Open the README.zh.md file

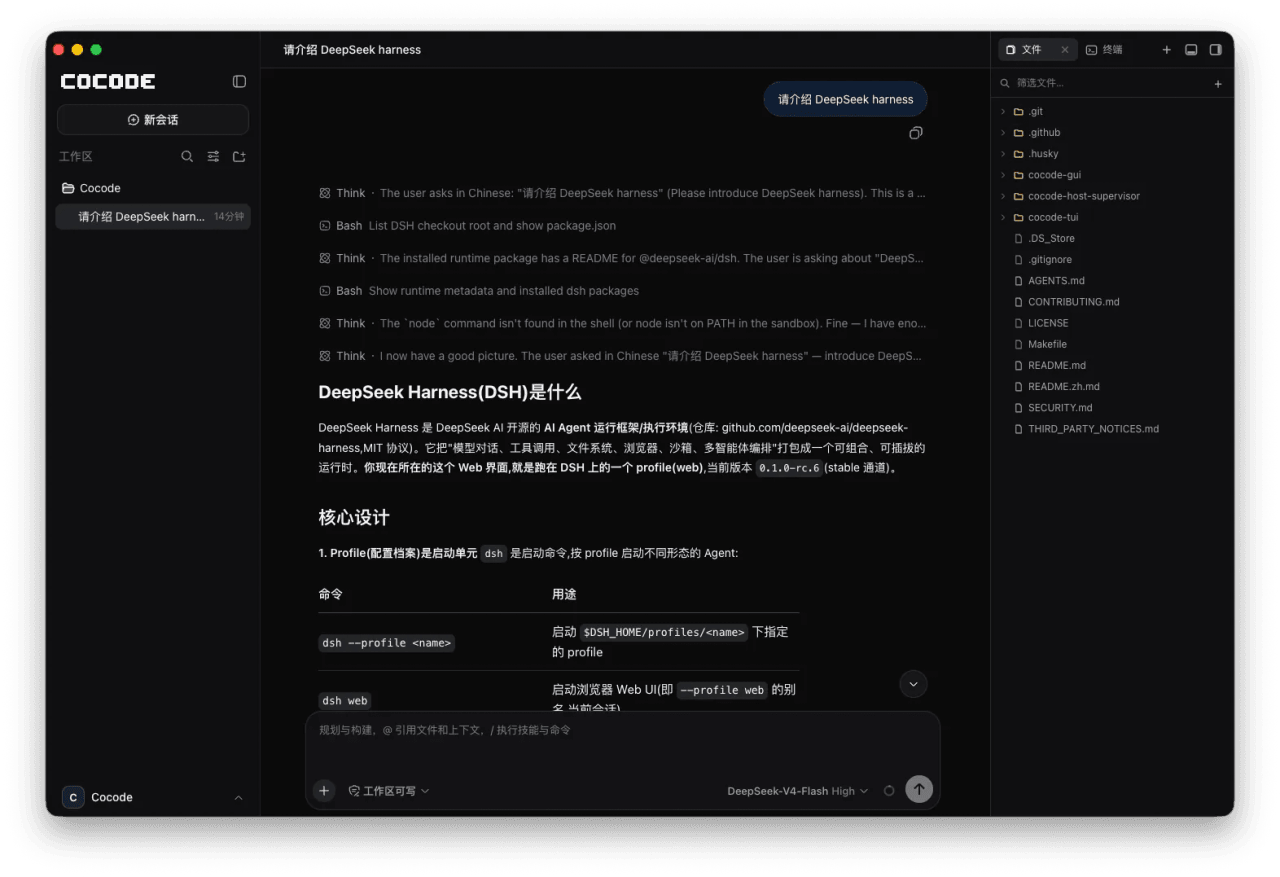click(1064, 386)
